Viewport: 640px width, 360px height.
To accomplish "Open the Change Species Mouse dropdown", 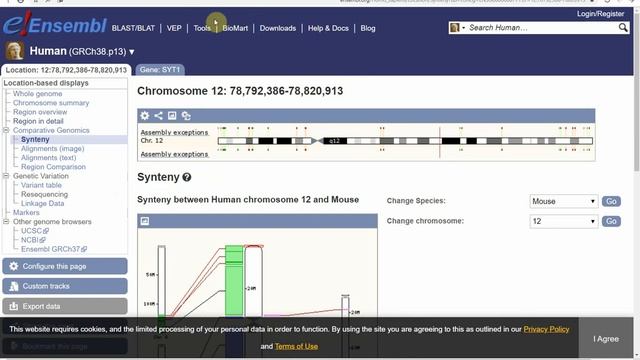I will tap(564, 201).
